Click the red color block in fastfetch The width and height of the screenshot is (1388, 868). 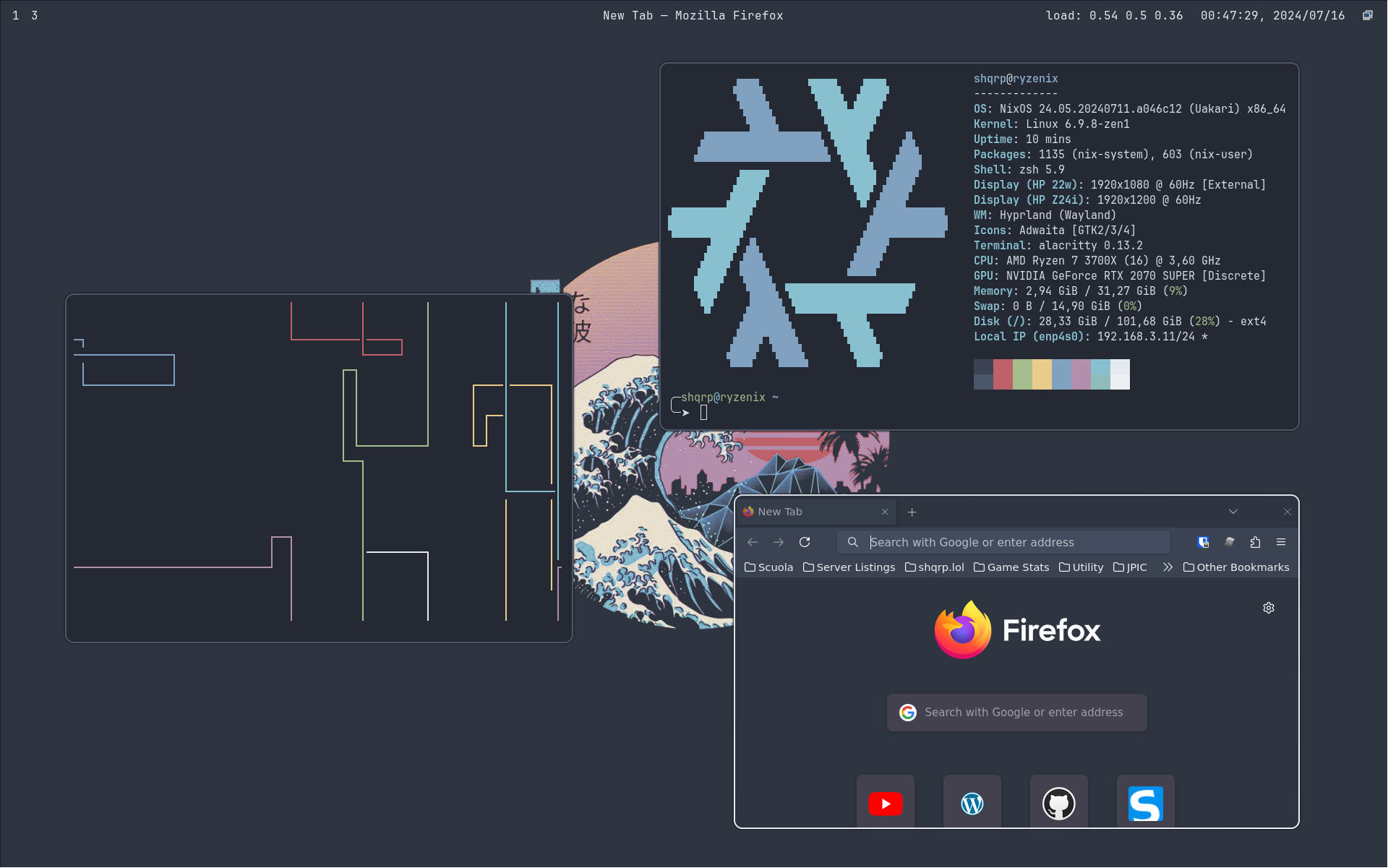tap(1003, 374)
